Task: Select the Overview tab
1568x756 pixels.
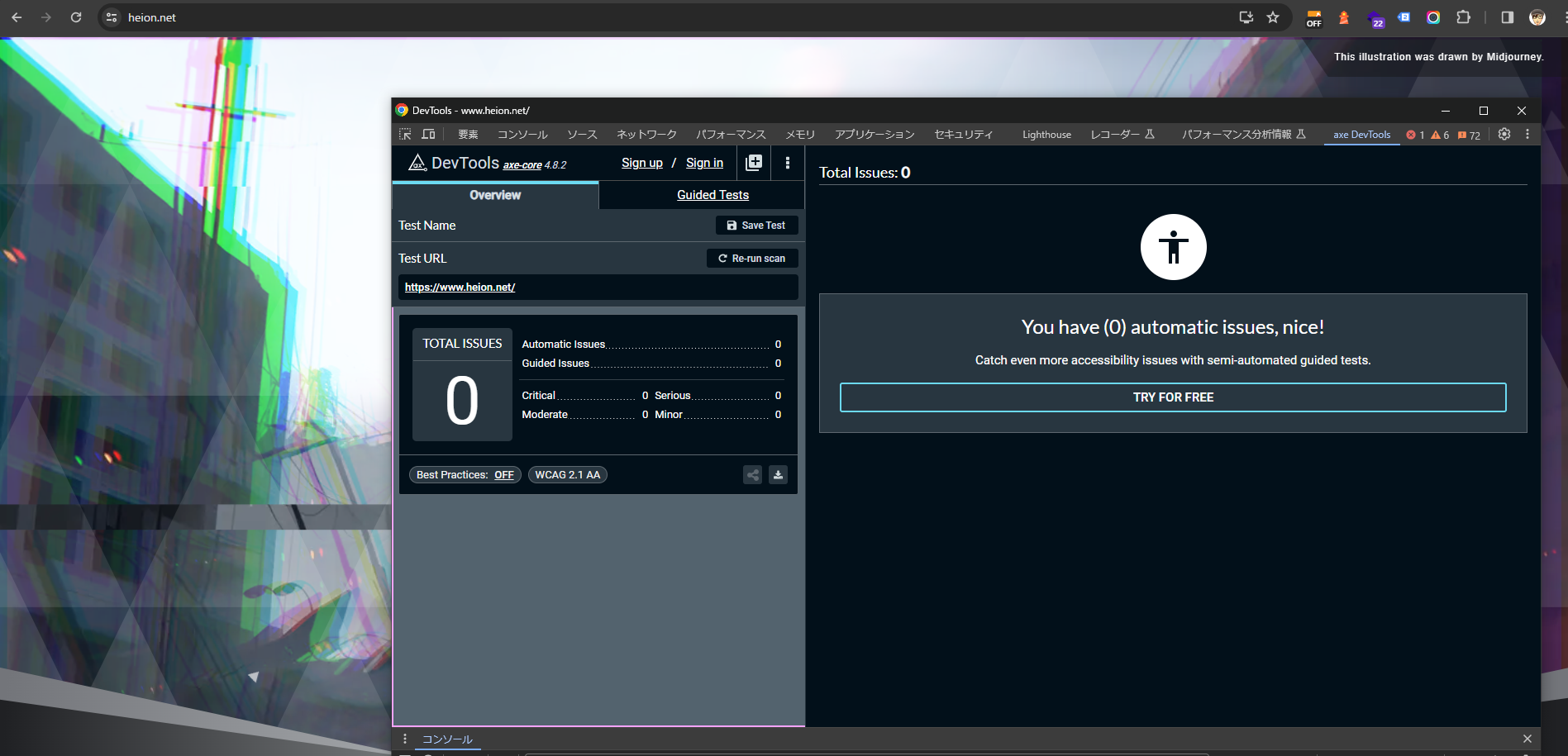Action: [495, 195]
